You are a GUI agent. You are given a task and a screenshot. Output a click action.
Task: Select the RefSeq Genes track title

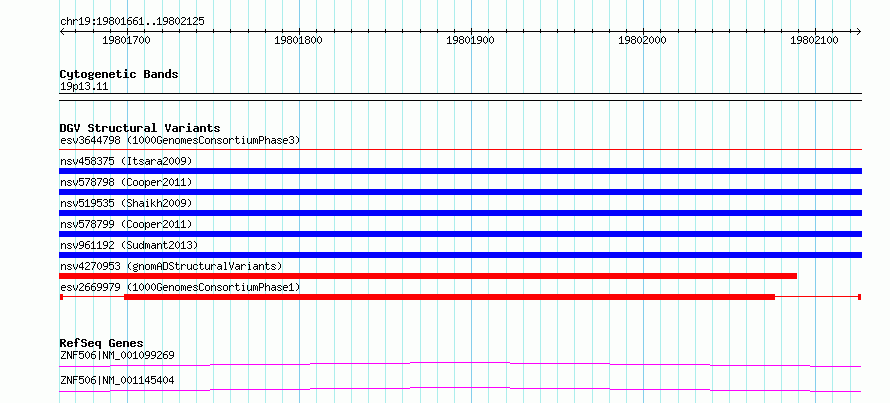(x=102, y=343)
